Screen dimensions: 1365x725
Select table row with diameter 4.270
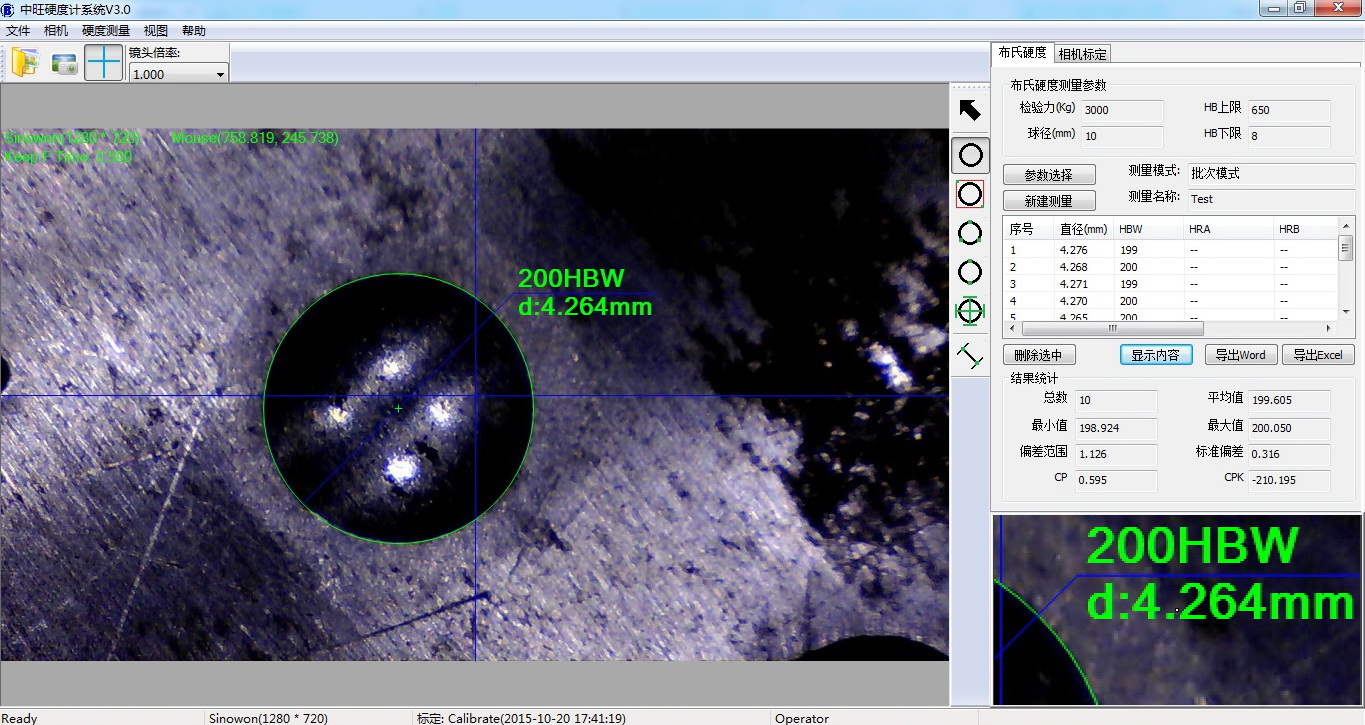click(x=1170, y=301)
